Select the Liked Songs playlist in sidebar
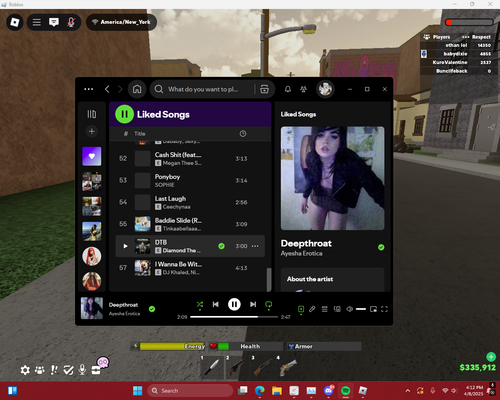 (x=92, y=156)
